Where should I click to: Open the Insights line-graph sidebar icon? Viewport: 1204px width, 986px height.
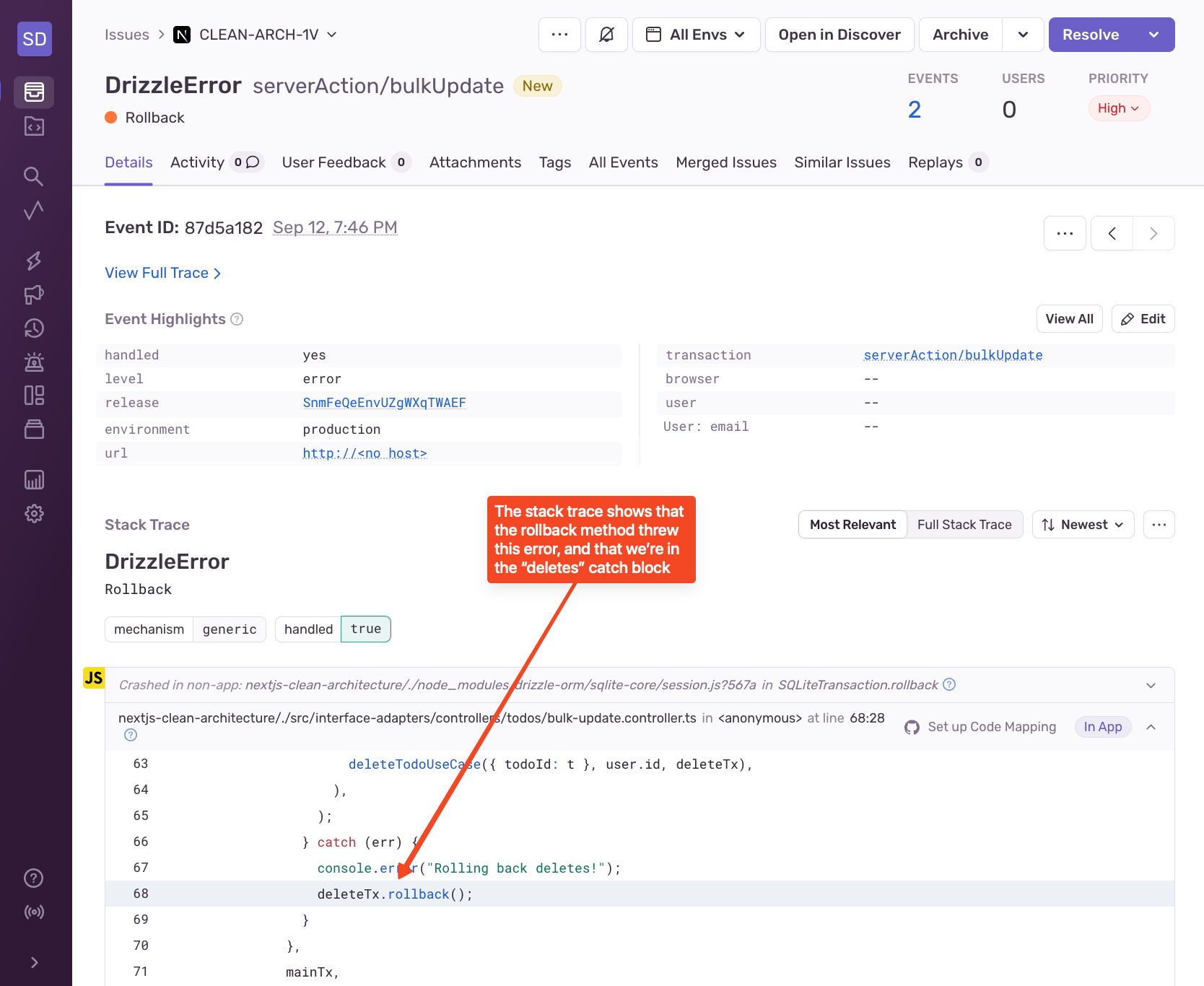point(34,210)
